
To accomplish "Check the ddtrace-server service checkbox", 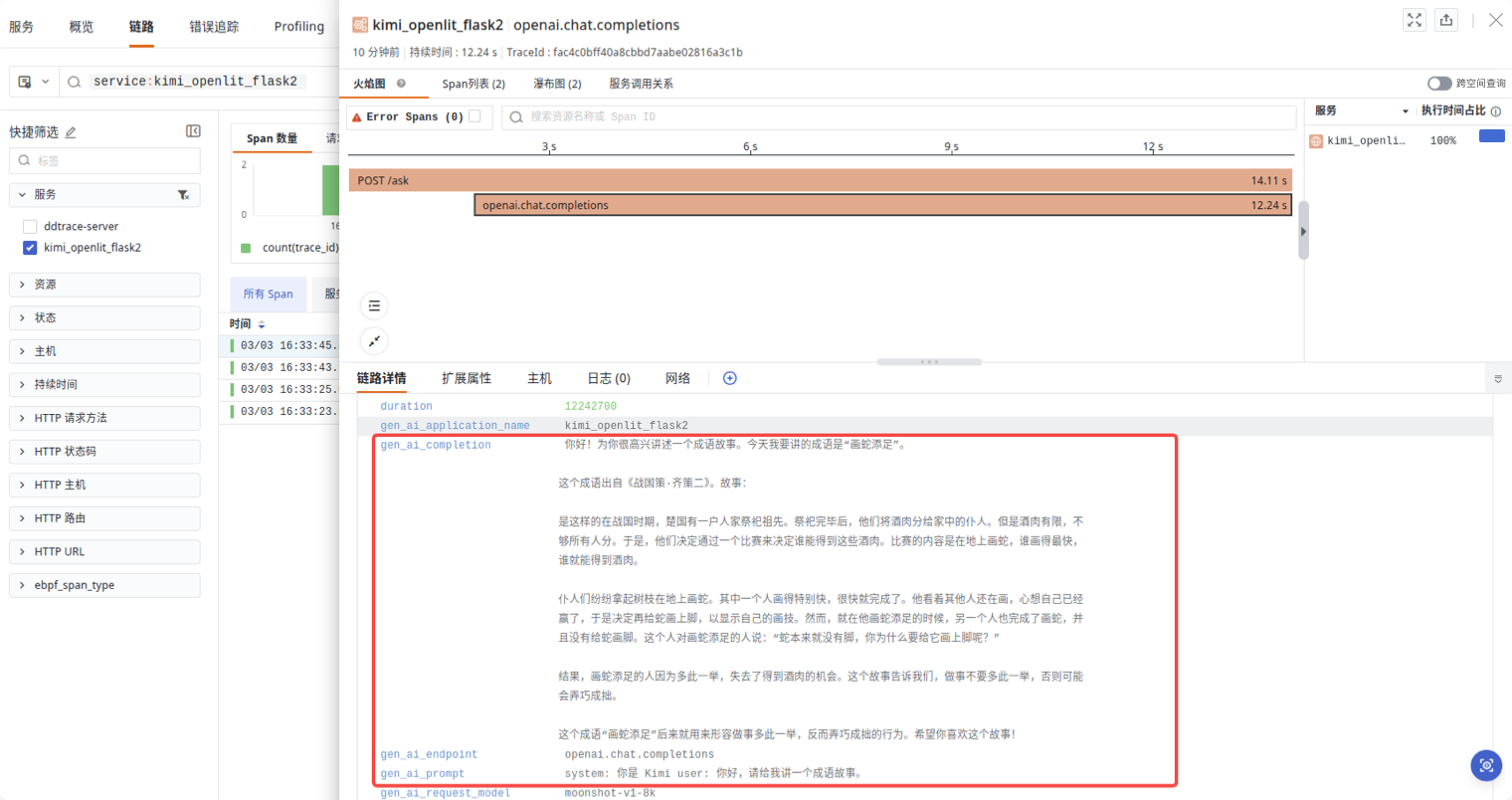I will click(30, 227).
